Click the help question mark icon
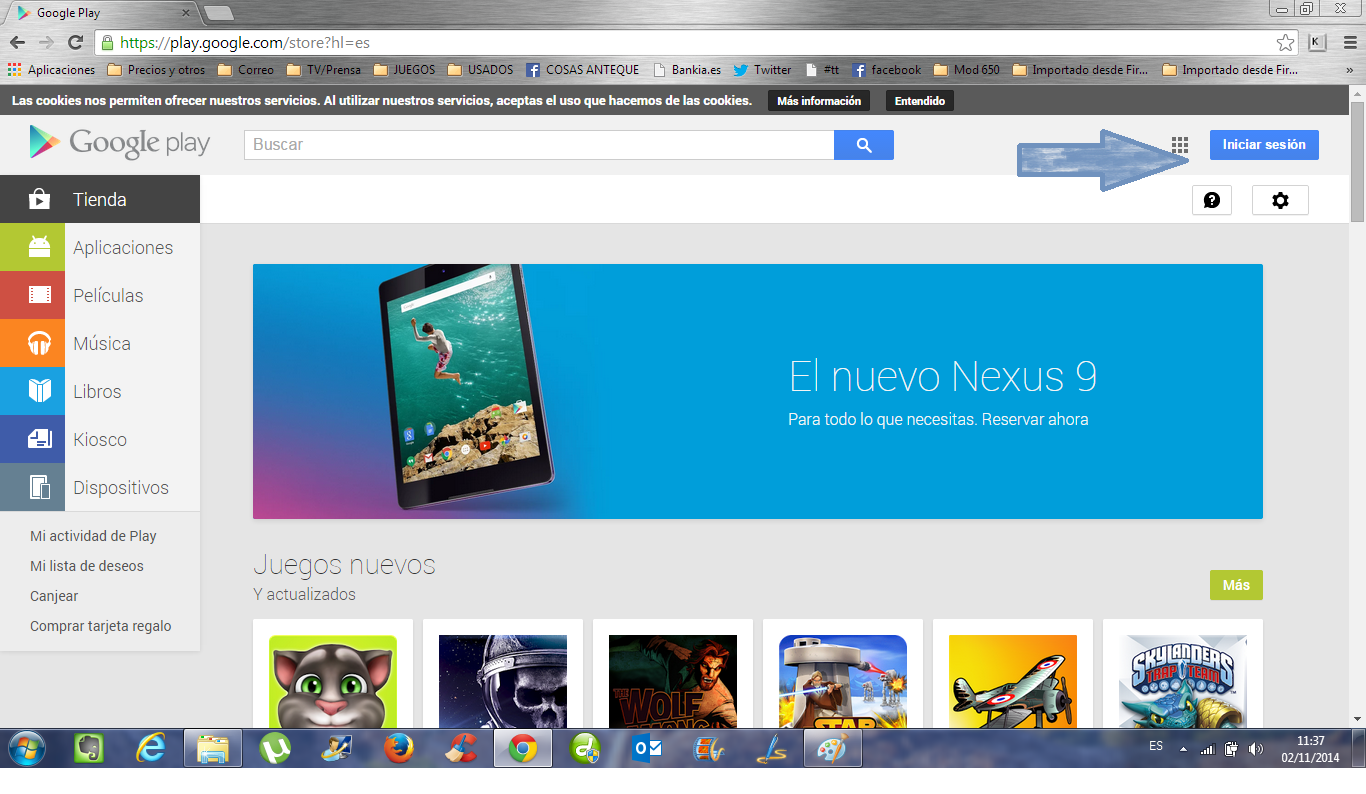Viewport: 1366px width, 794px height. click(x=1211, y=200)
